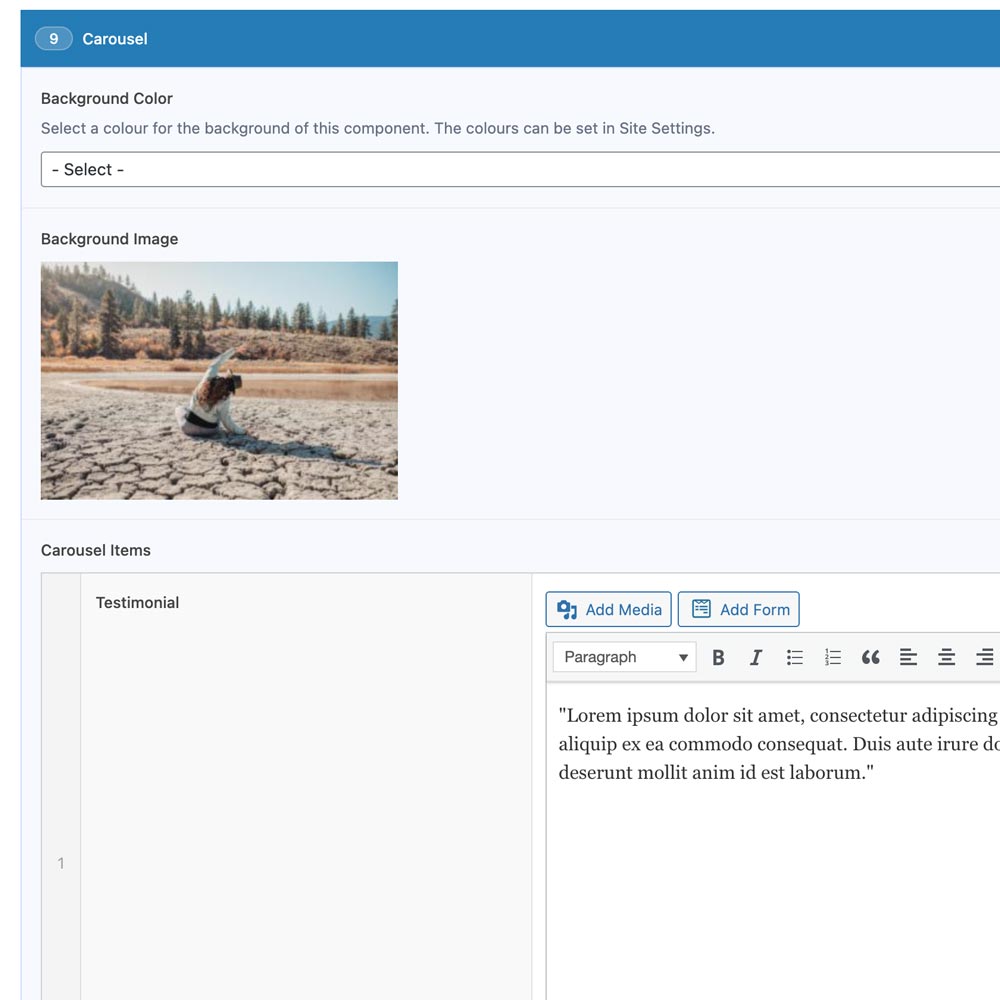Align text left in the editor
1000x1000 pixels.
click(x=908, y=657)
